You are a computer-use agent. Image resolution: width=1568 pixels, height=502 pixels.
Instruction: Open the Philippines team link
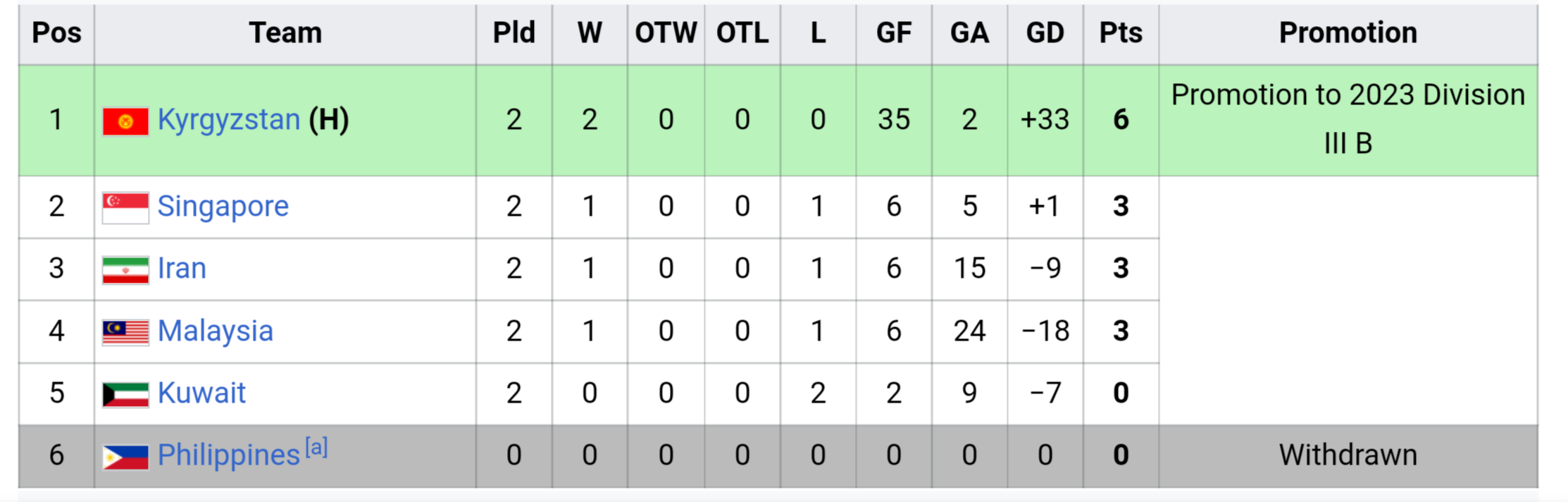[x=228, y=455]
